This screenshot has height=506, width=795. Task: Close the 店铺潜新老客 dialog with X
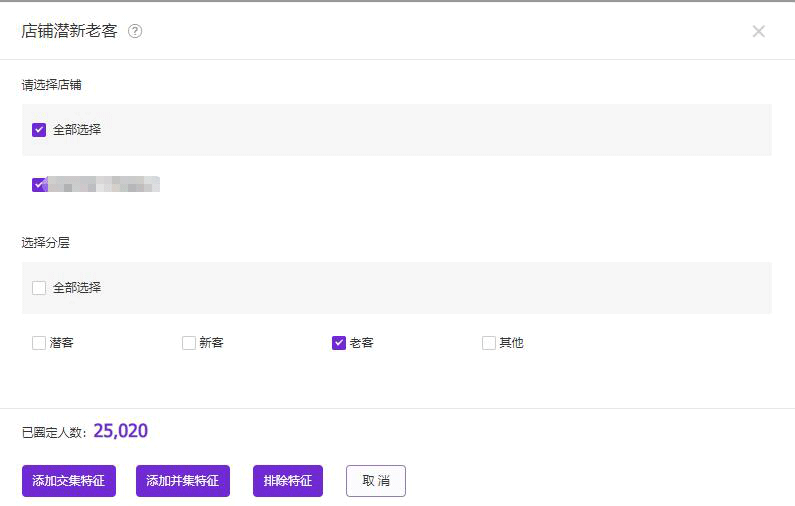coord(758,31)
